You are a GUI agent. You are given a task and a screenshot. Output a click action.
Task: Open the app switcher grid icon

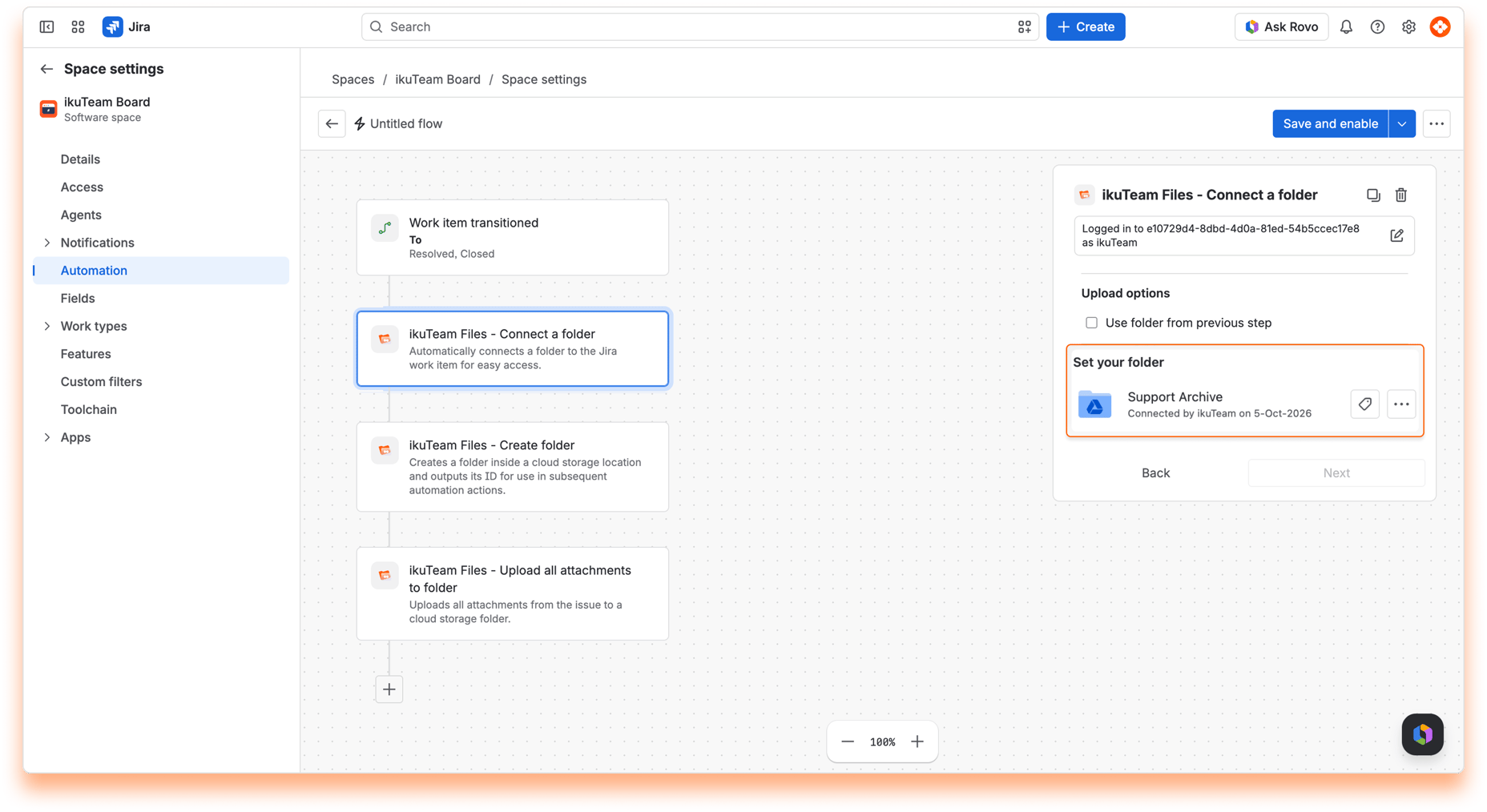pos(78,26)
